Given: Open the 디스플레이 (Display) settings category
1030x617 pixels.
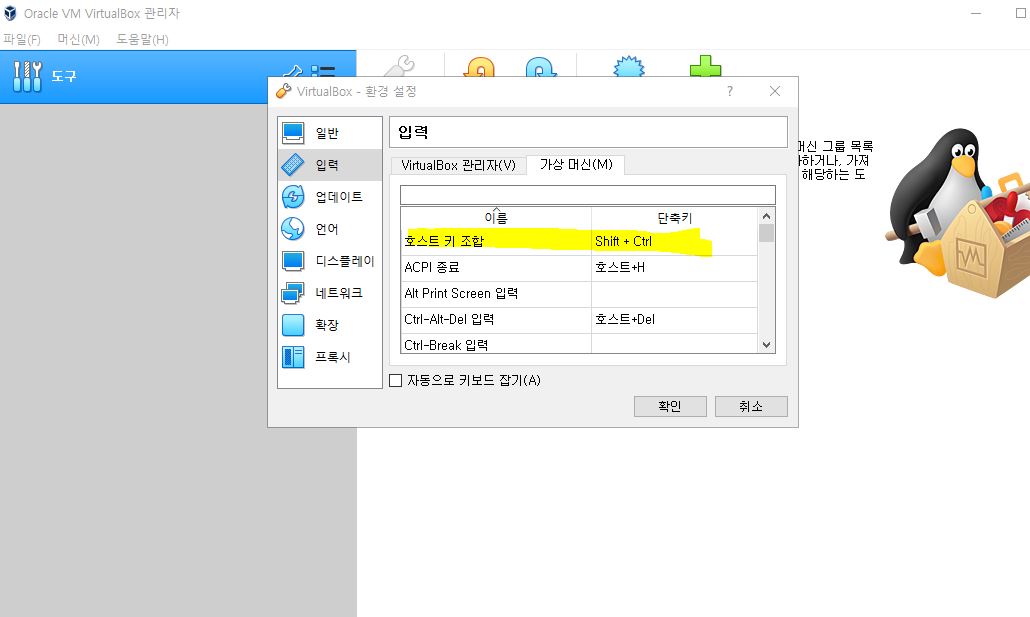Looking at the screenshot, I should click(x=330, y=261).
